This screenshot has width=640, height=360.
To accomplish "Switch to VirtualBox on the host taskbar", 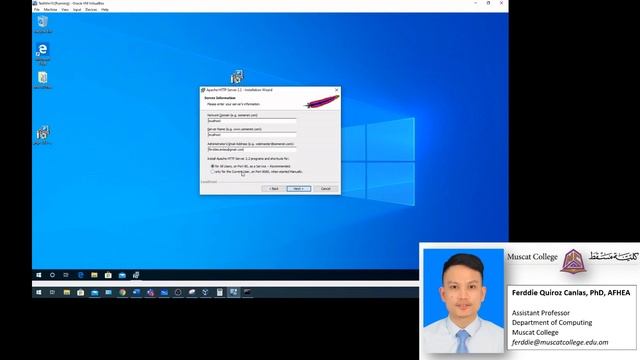I will pos(233,292).
